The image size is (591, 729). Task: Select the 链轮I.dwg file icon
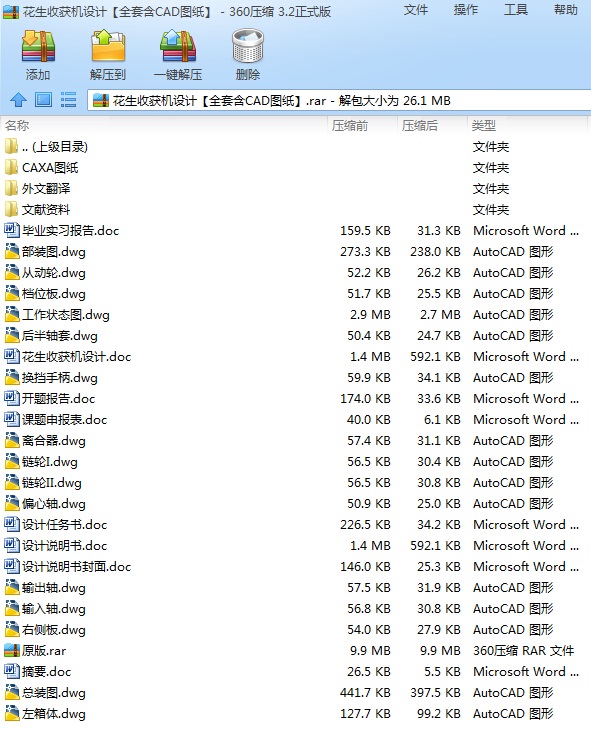coord(11,461)
